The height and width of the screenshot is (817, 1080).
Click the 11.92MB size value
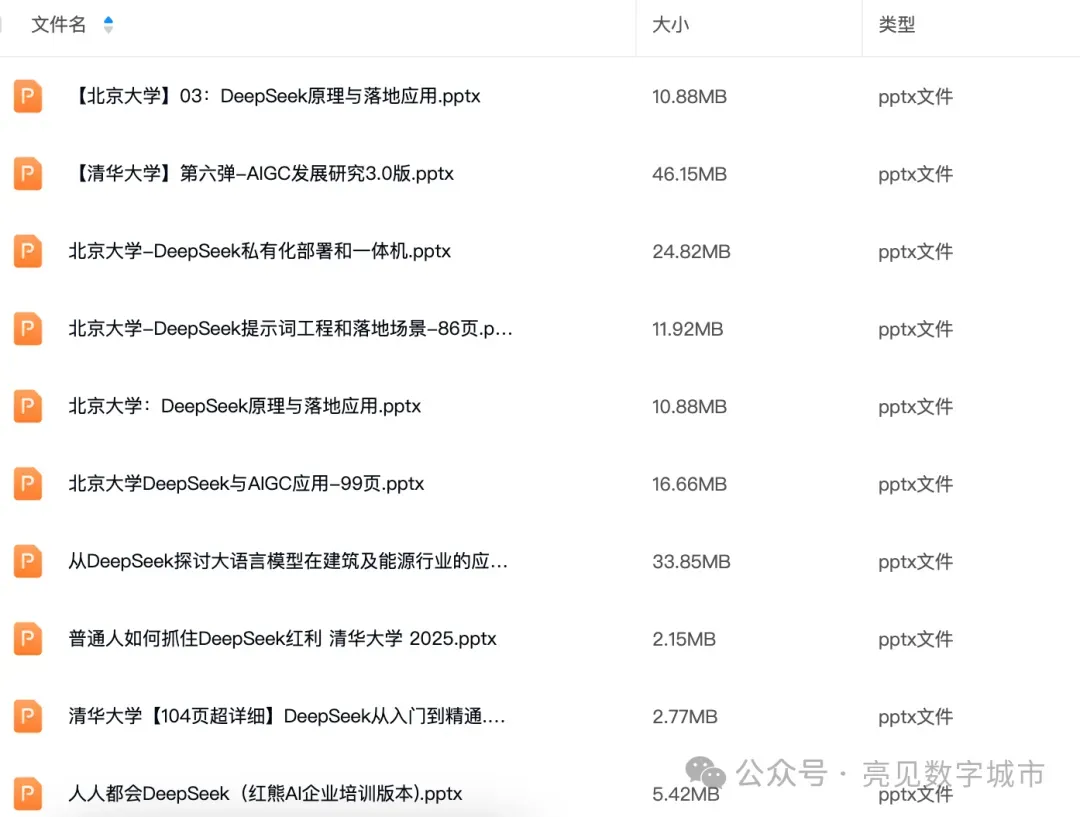[687, 329]
